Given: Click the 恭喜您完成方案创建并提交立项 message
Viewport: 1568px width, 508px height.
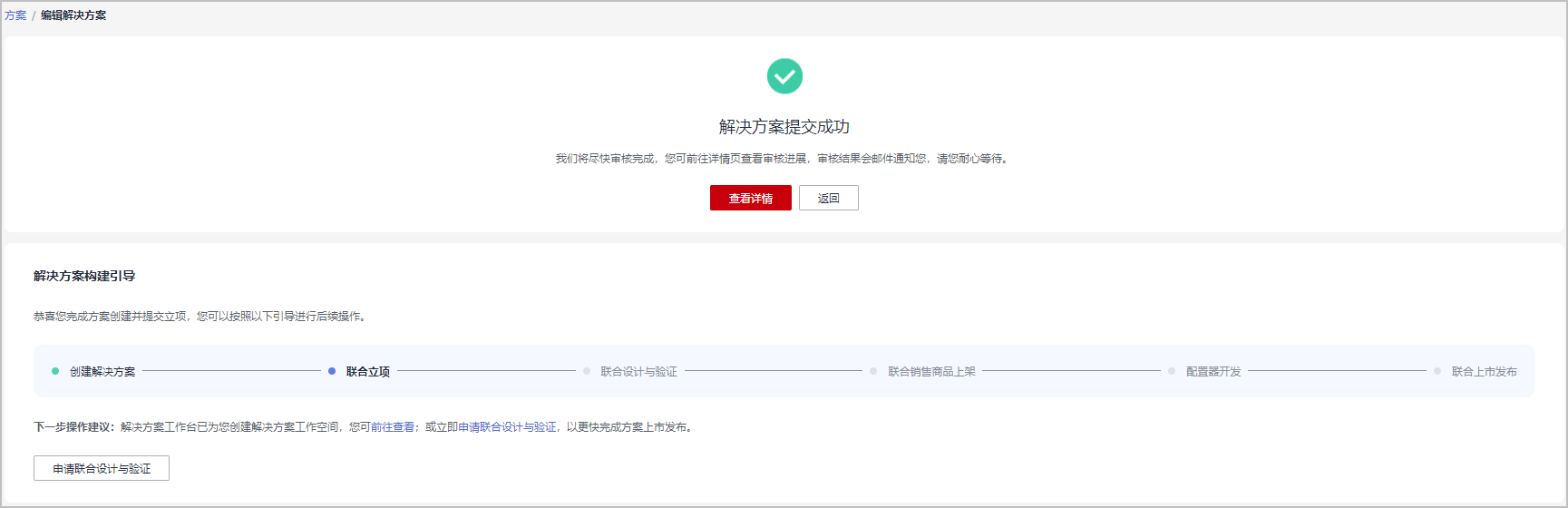Looking at the screenshot, I should 200,317.
